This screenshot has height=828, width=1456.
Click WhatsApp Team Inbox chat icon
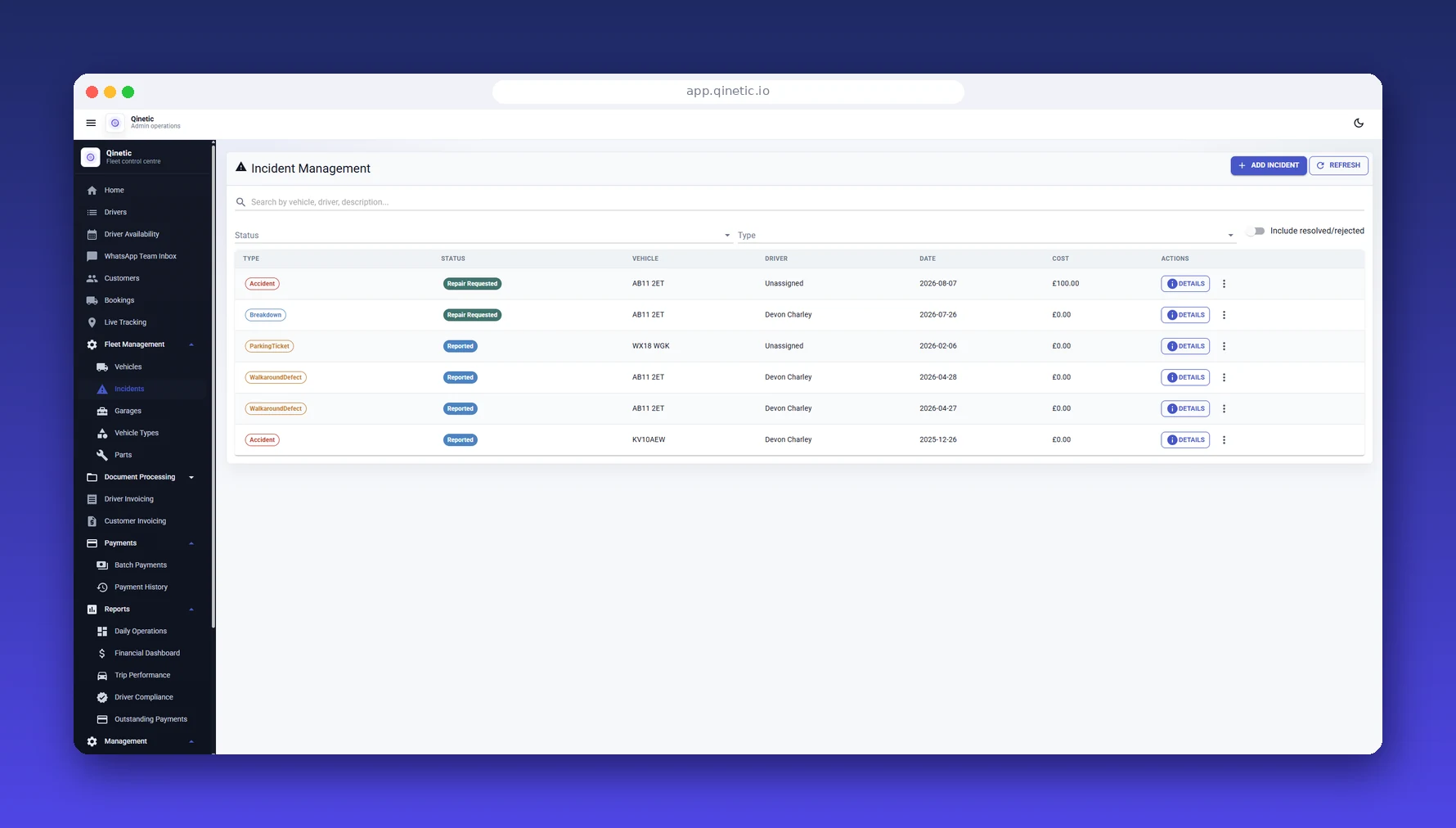(92, 256)
